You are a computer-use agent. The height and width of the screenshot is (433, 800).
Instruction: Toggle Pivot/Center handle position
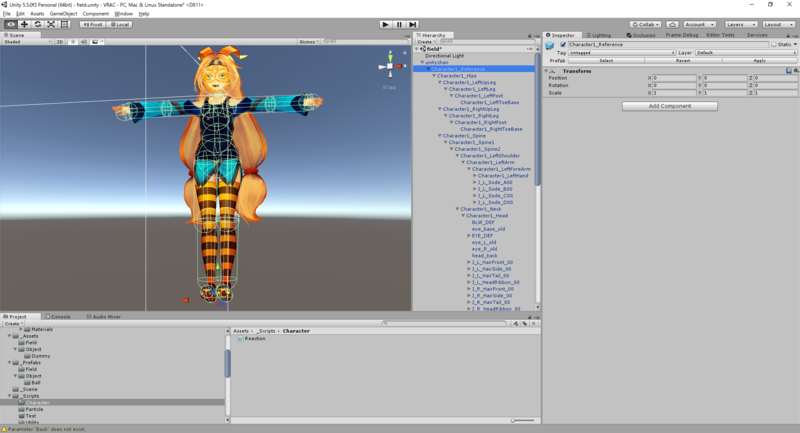point(92,24)
